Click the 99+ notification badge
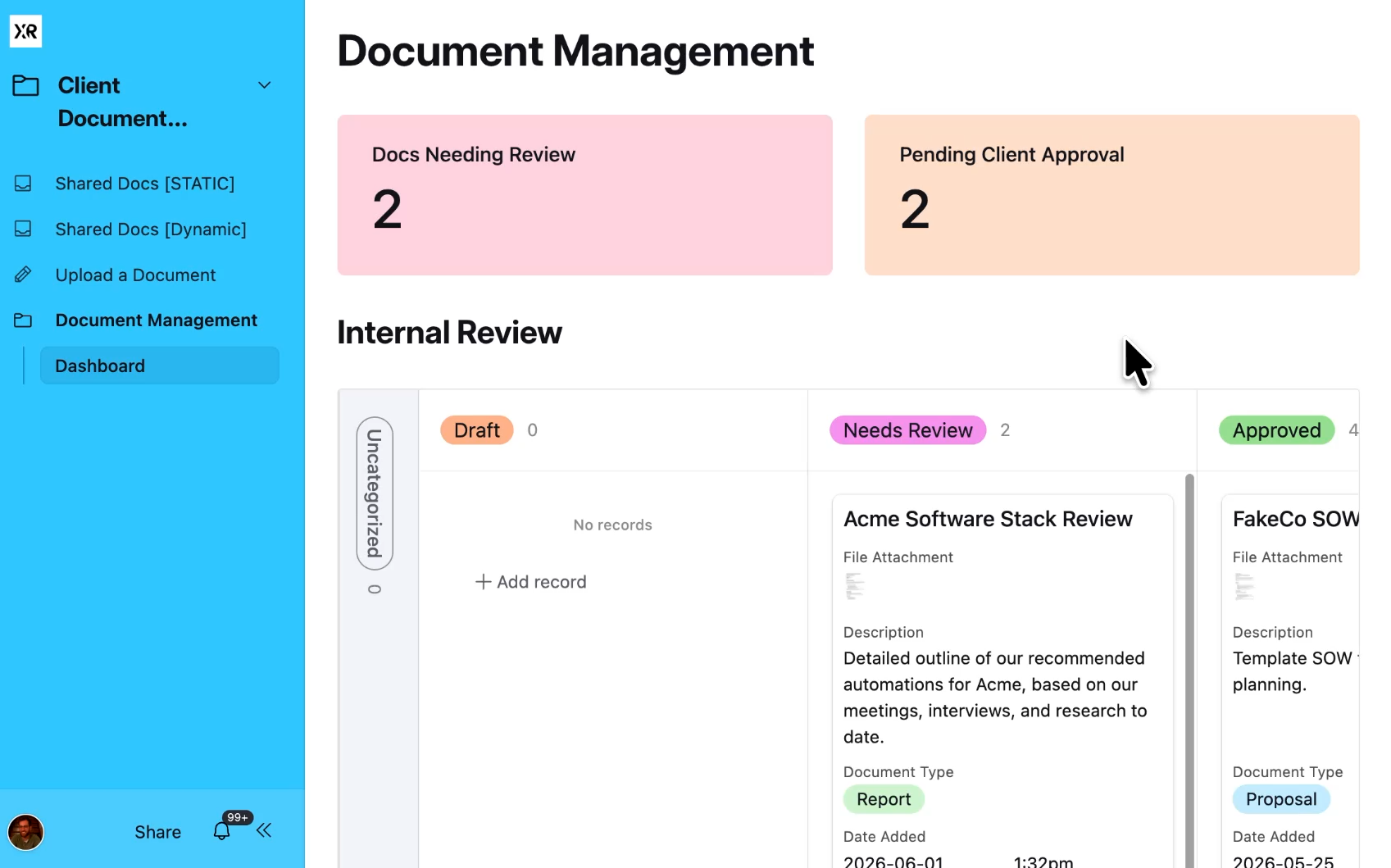Image resolution: width=1391 pixels, height=868 pixels. (x=237, y=817)
